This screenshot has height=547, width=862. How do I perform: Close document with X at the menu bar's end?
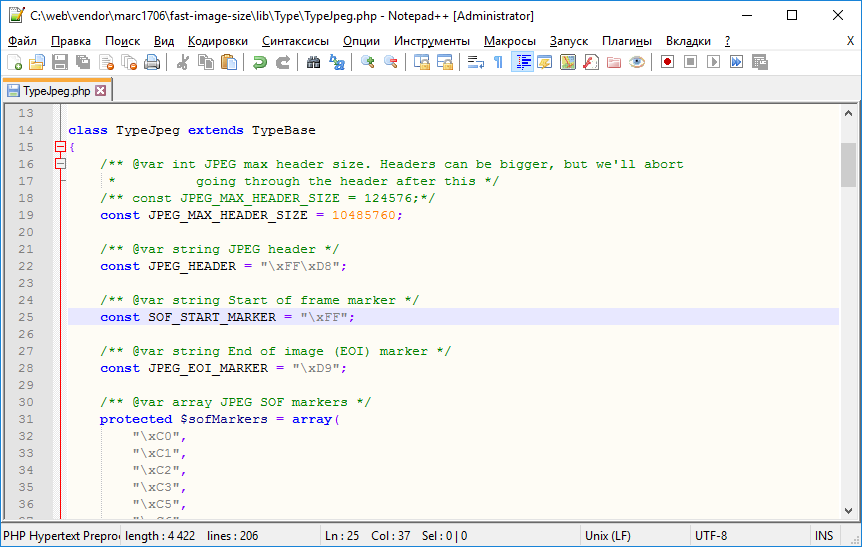850,41
